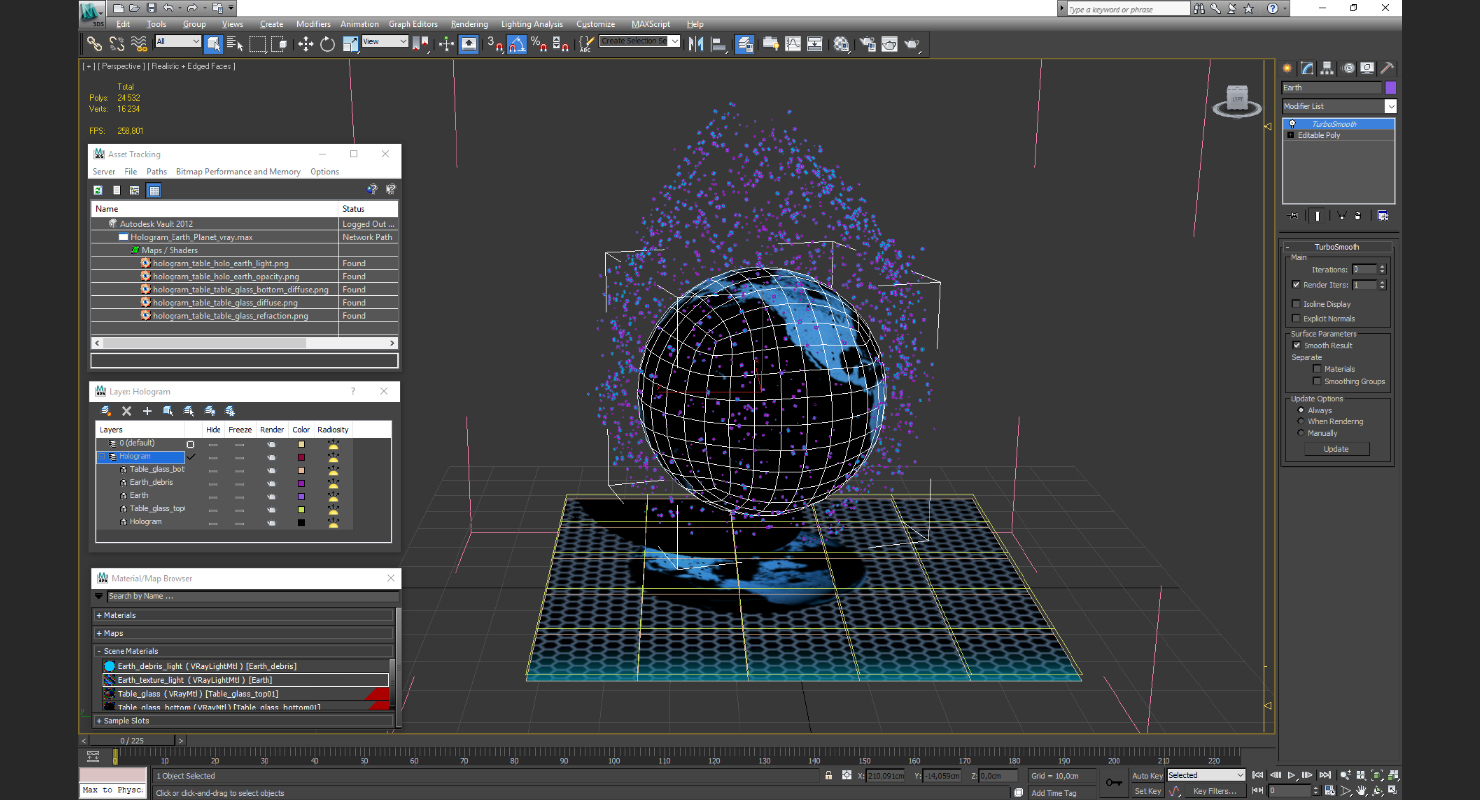Open the key mode Selected dropdown
The height and width of the screenshot is (800, 1480).
[1206, 775]
